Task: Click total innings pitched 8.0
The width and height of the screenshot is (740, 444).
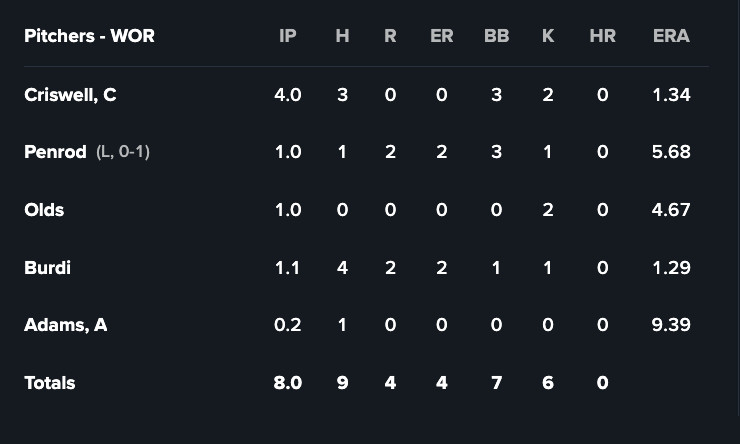Action: 288,383
